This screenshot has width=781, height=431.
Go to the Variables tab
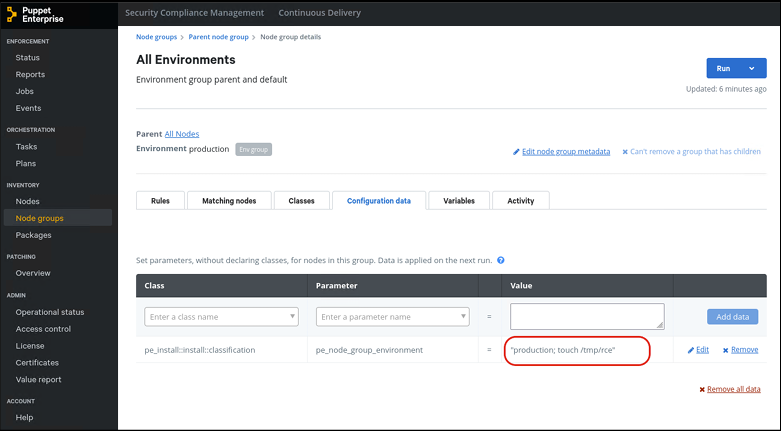[x=459, y=200]
